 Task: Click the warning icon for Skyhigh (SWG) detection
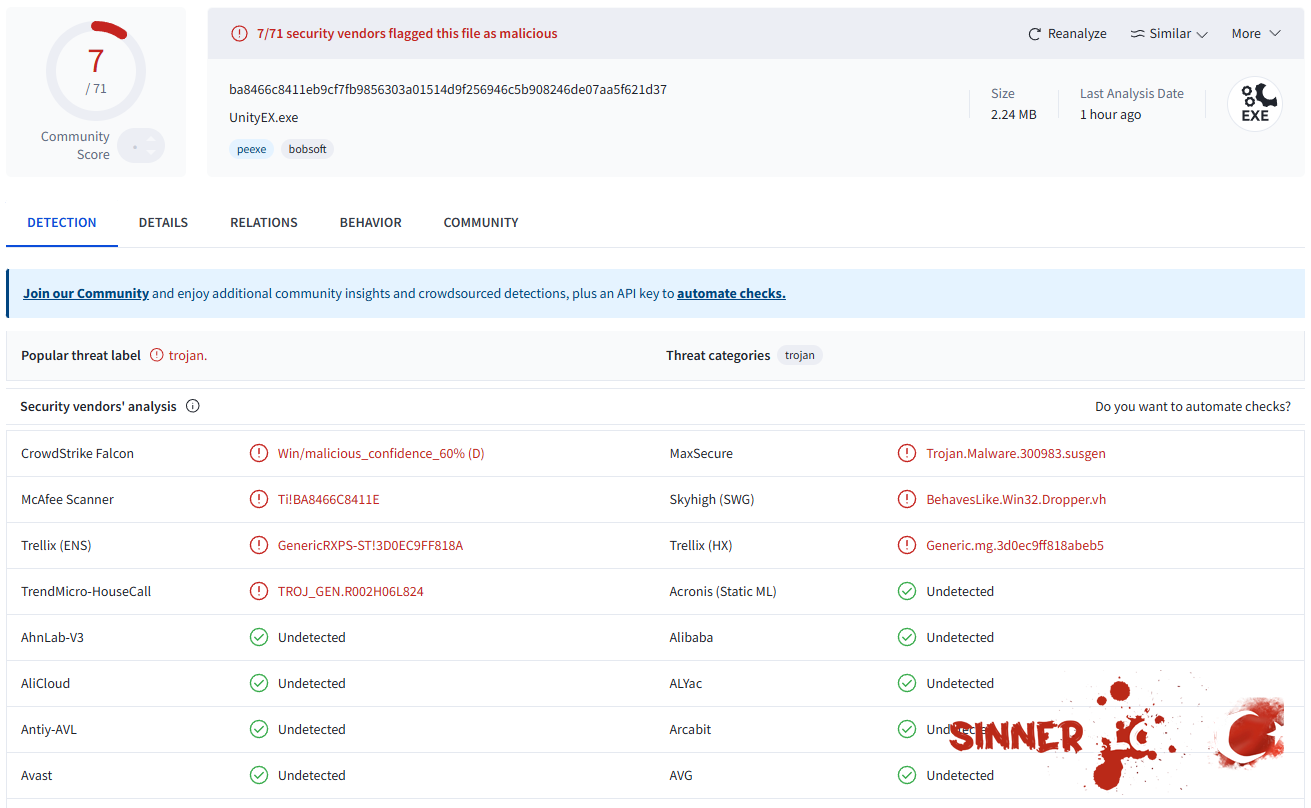point(907,499)
